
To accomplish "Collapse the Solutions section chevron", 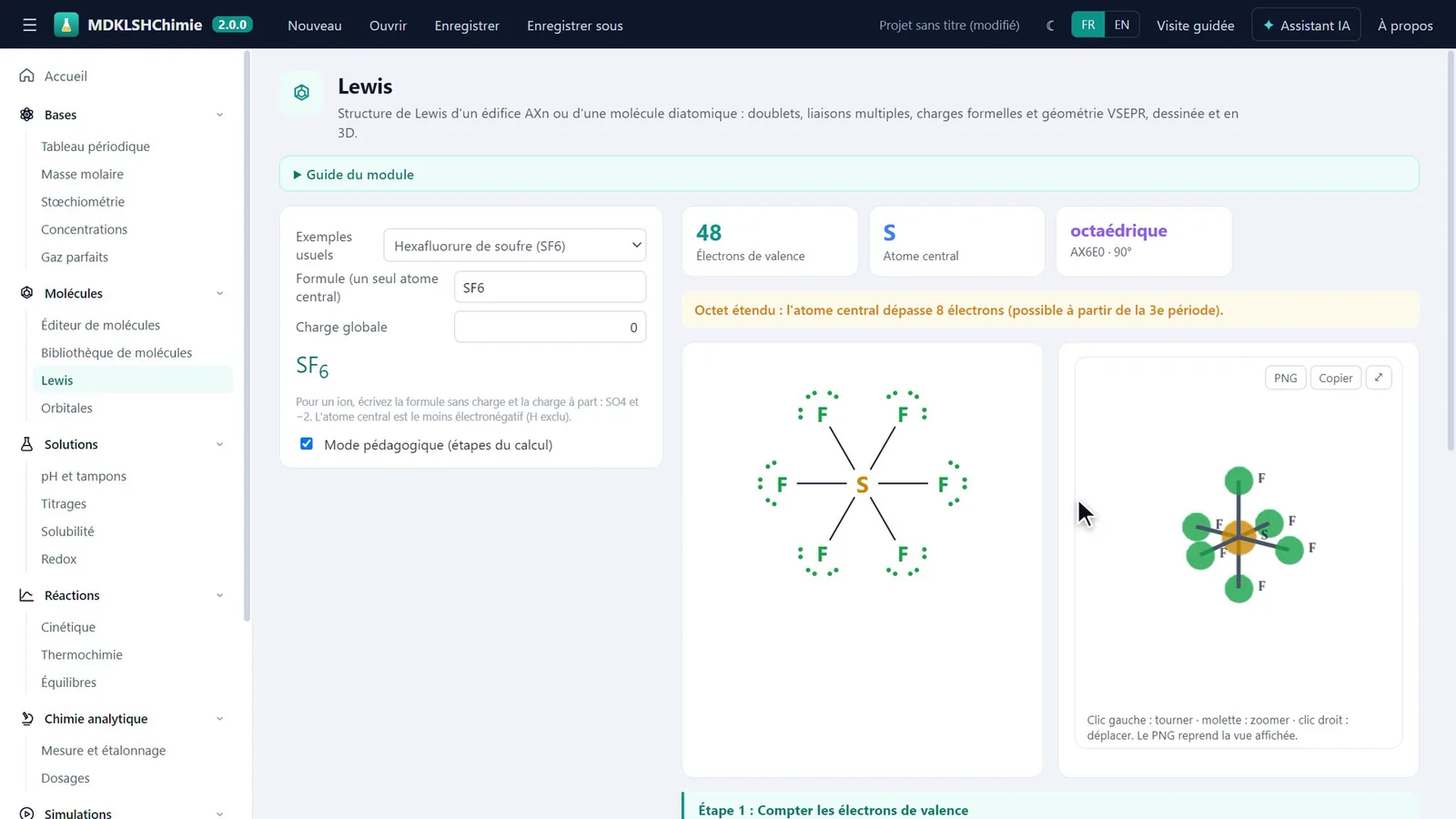I will tap(219, 444).
